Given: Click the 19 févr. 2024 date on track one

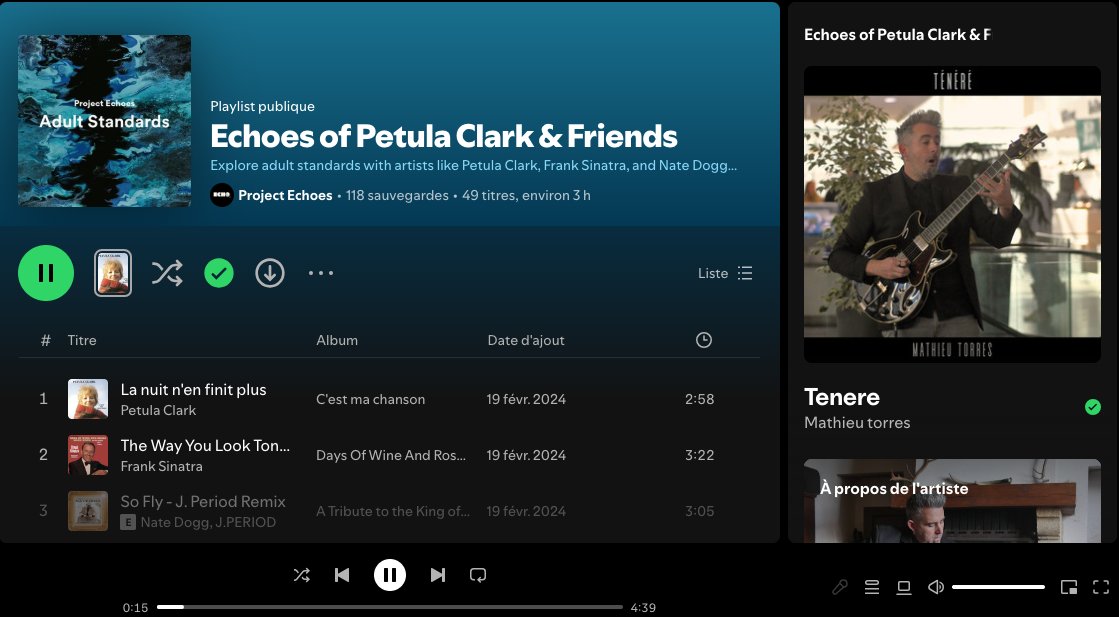Looking at the screenshot, I should pyautogui.click(x=527, y=399).
